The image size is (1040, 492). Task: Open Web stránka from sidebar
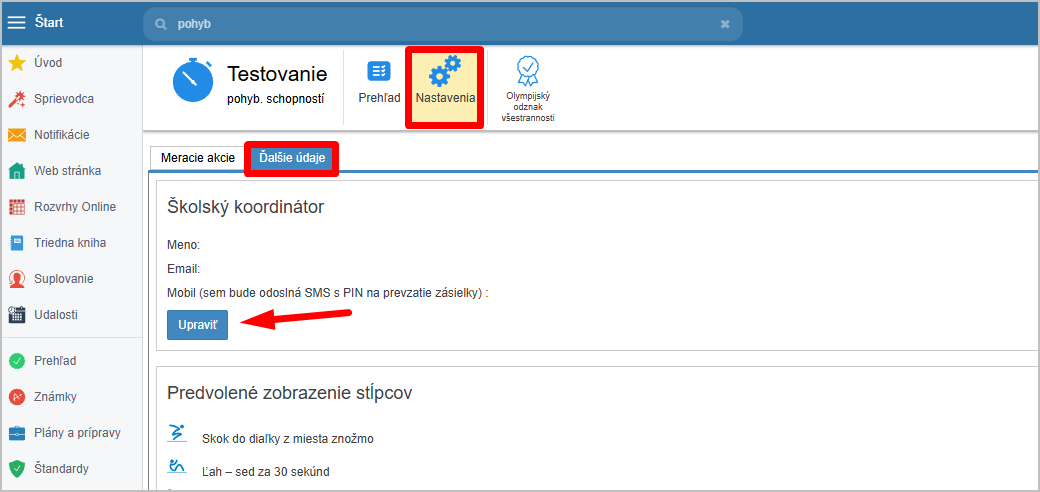66,171
